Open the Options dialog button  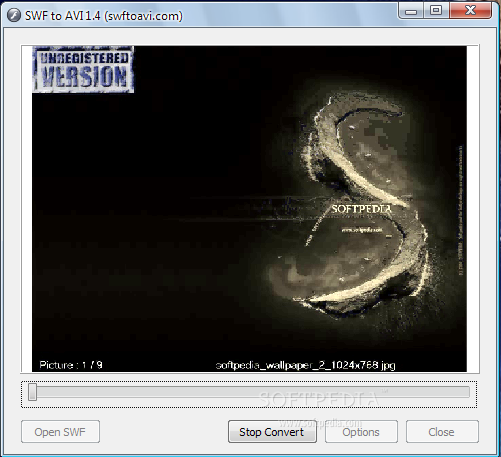[361, 432]
